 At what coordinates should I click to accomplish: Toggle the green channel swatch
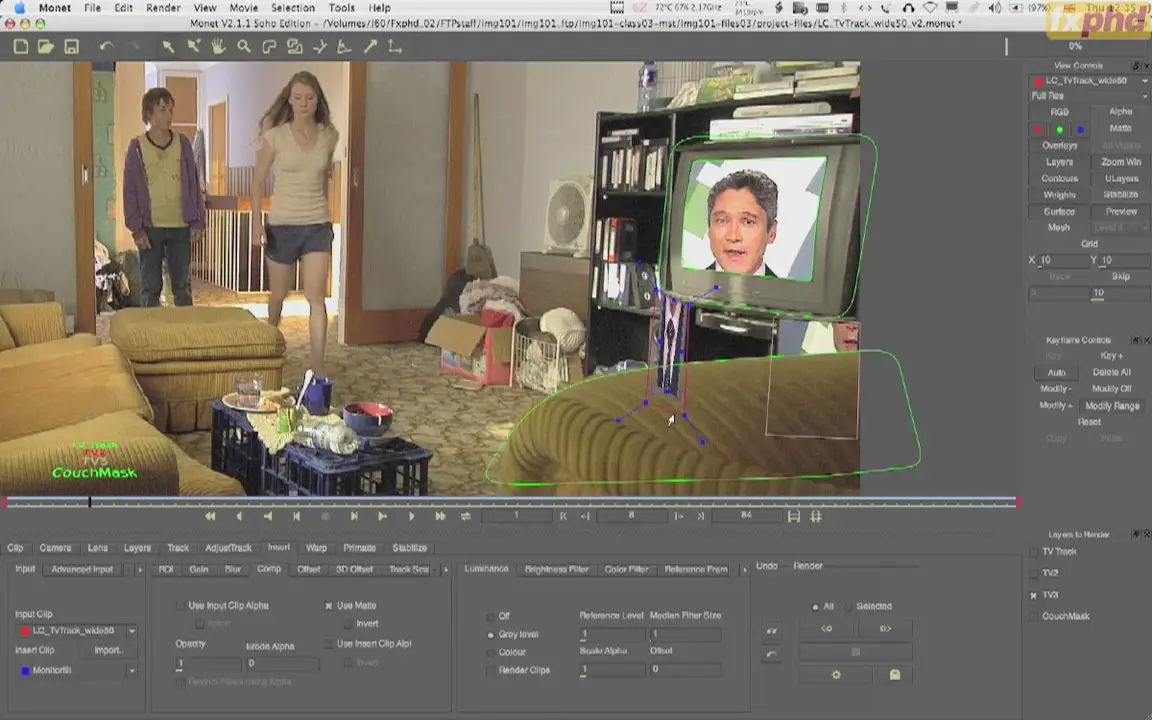coord(1059,130)
